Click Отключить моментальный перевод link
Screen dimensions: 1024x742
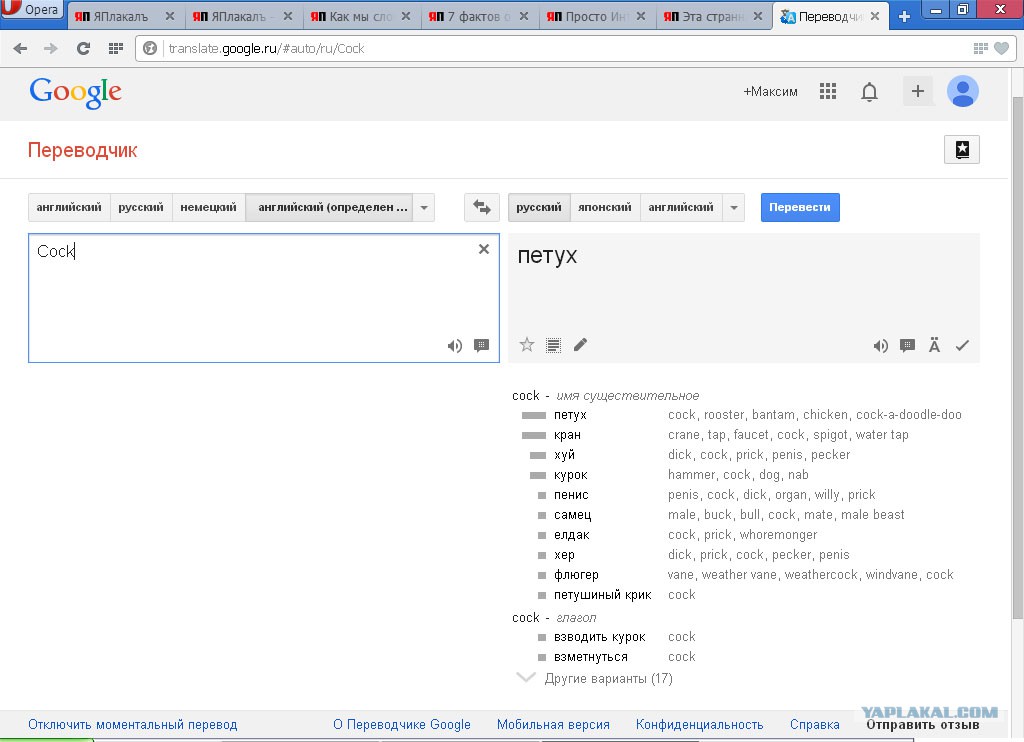click(133, 724)
